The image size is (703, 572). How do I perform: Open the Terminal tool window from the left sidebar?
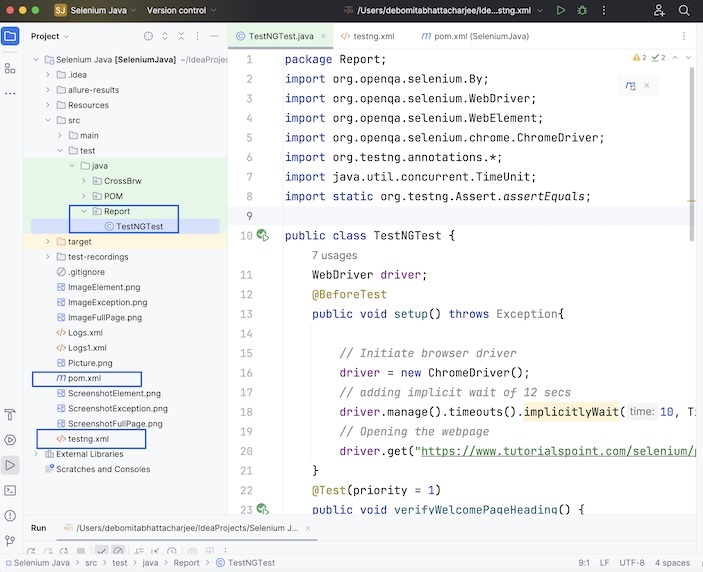tap(10, 490)
